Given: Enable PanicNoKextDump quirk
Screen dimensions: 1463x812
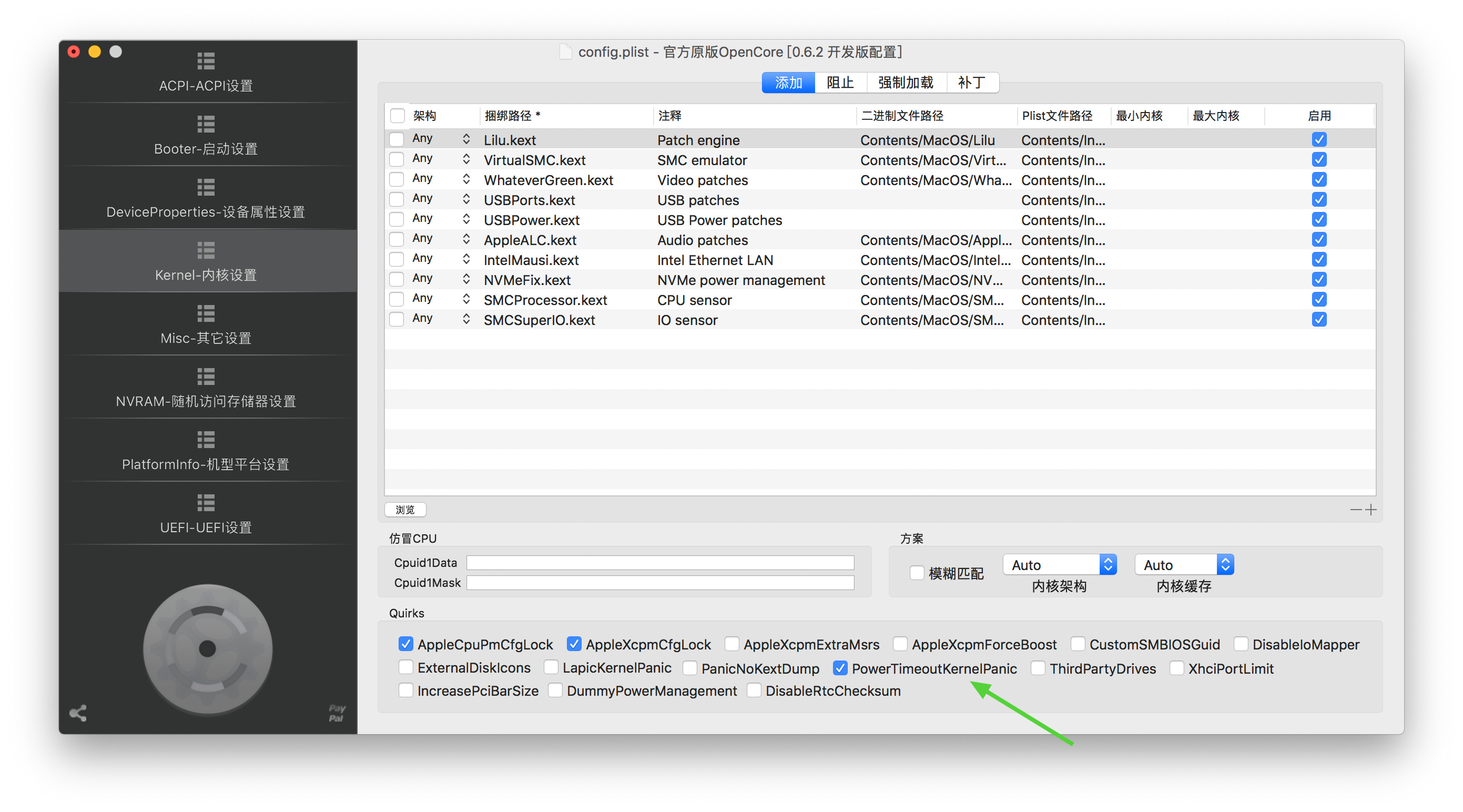Looking at the screenshot, I should (x=689, y=668).
